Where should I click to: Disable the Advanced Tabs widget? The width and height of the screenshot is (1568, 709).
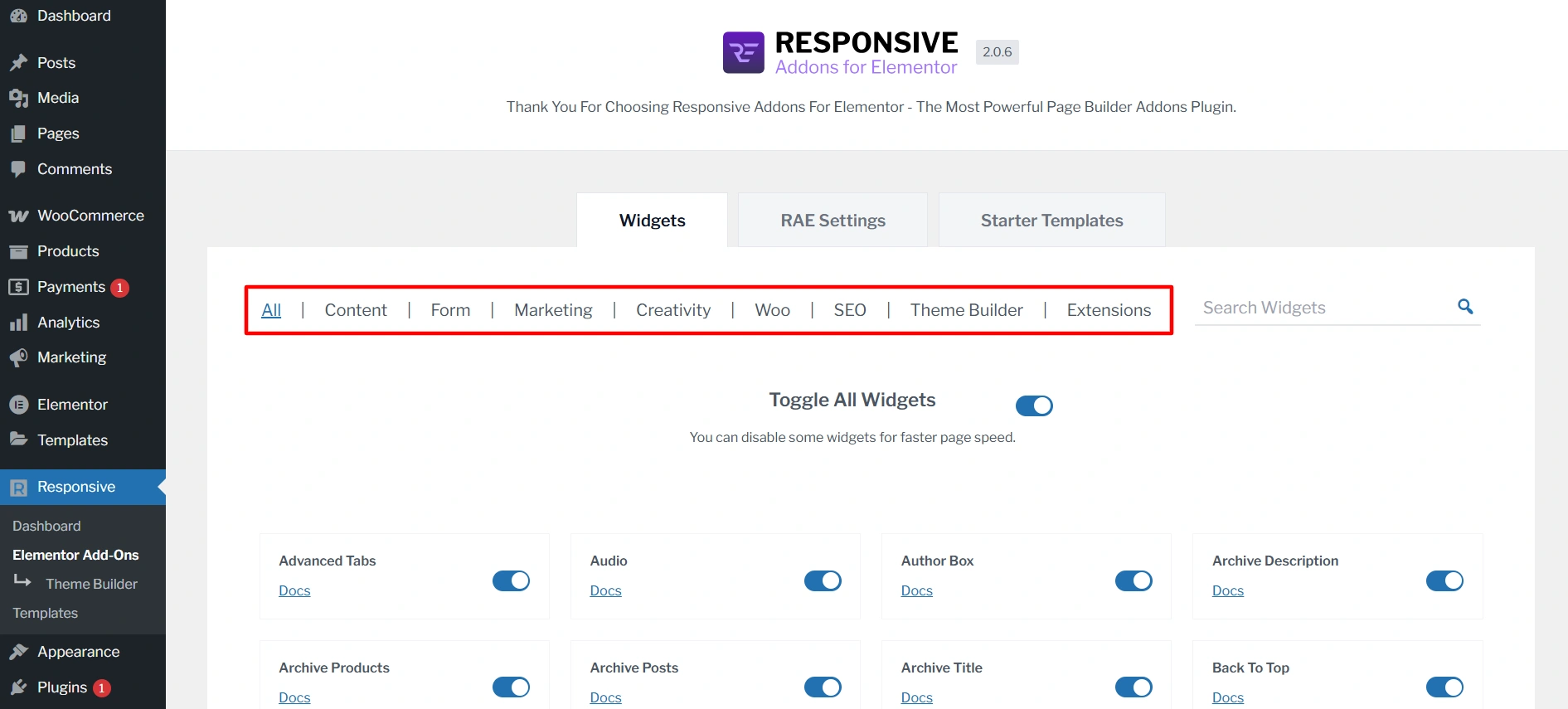(511, 580)
